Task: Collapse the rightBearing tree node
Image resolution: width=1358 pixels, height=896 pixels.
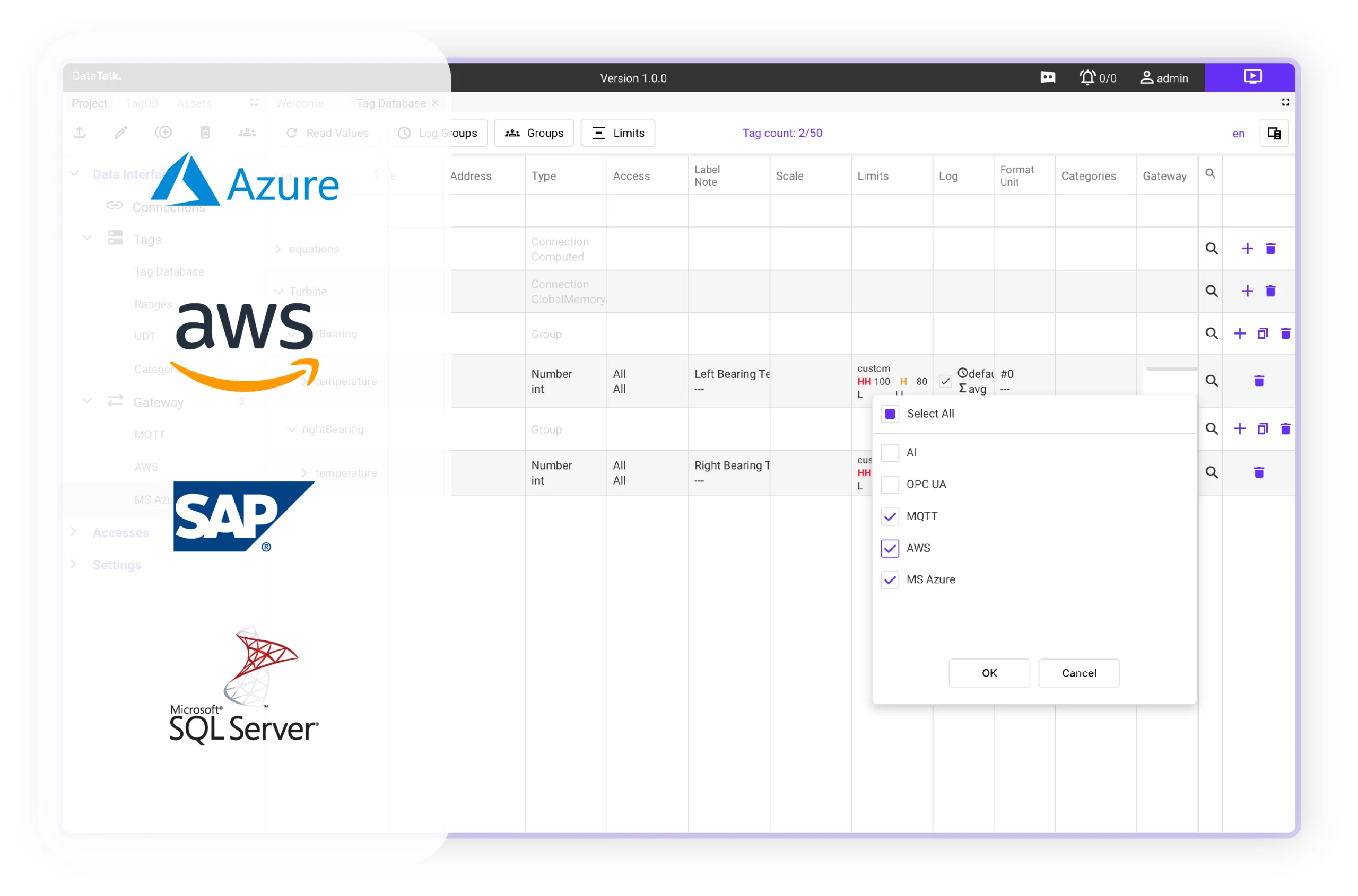Action: [x=292, y=429]
